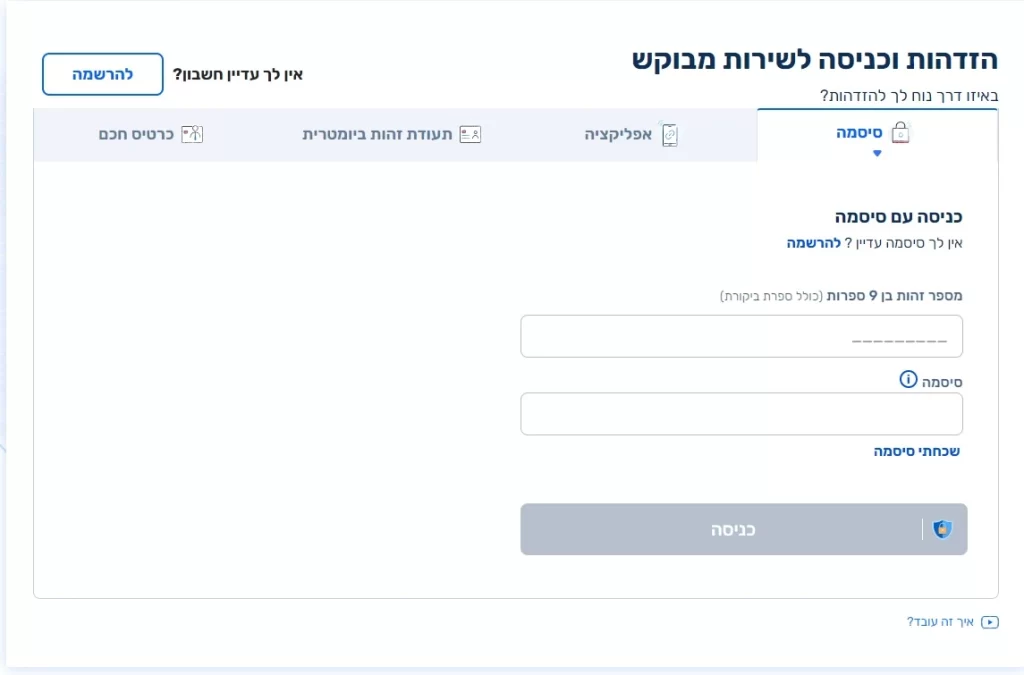Click the smart card icon beside כרטיס חכם
Viewport: 1024px width, 675px height.
click(x=192, y=135)
